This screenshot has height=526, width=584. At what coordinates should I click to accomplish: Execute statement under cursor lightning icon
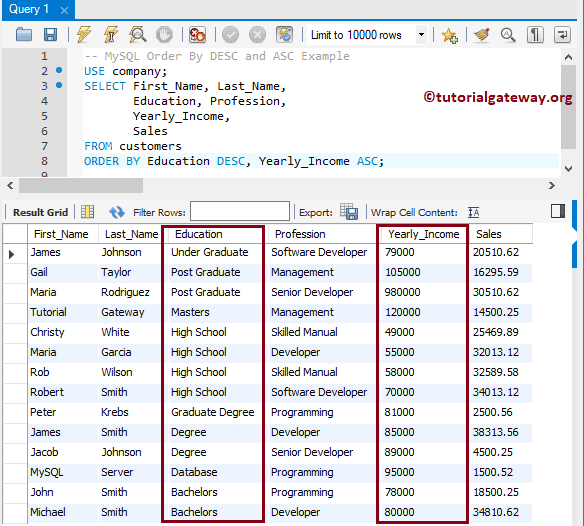[x=111, y=35]
